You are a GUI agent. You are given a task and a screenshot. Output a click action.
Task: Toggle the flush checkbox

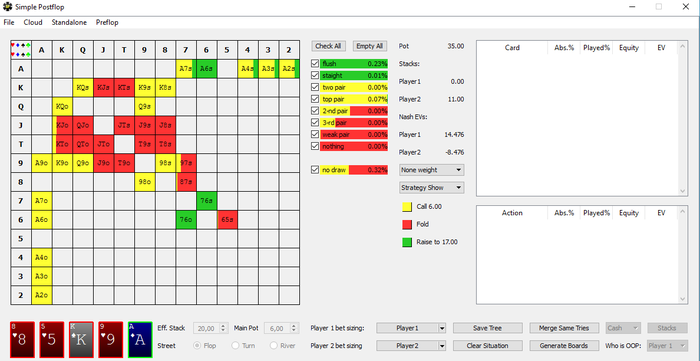[x=315, y=64]
